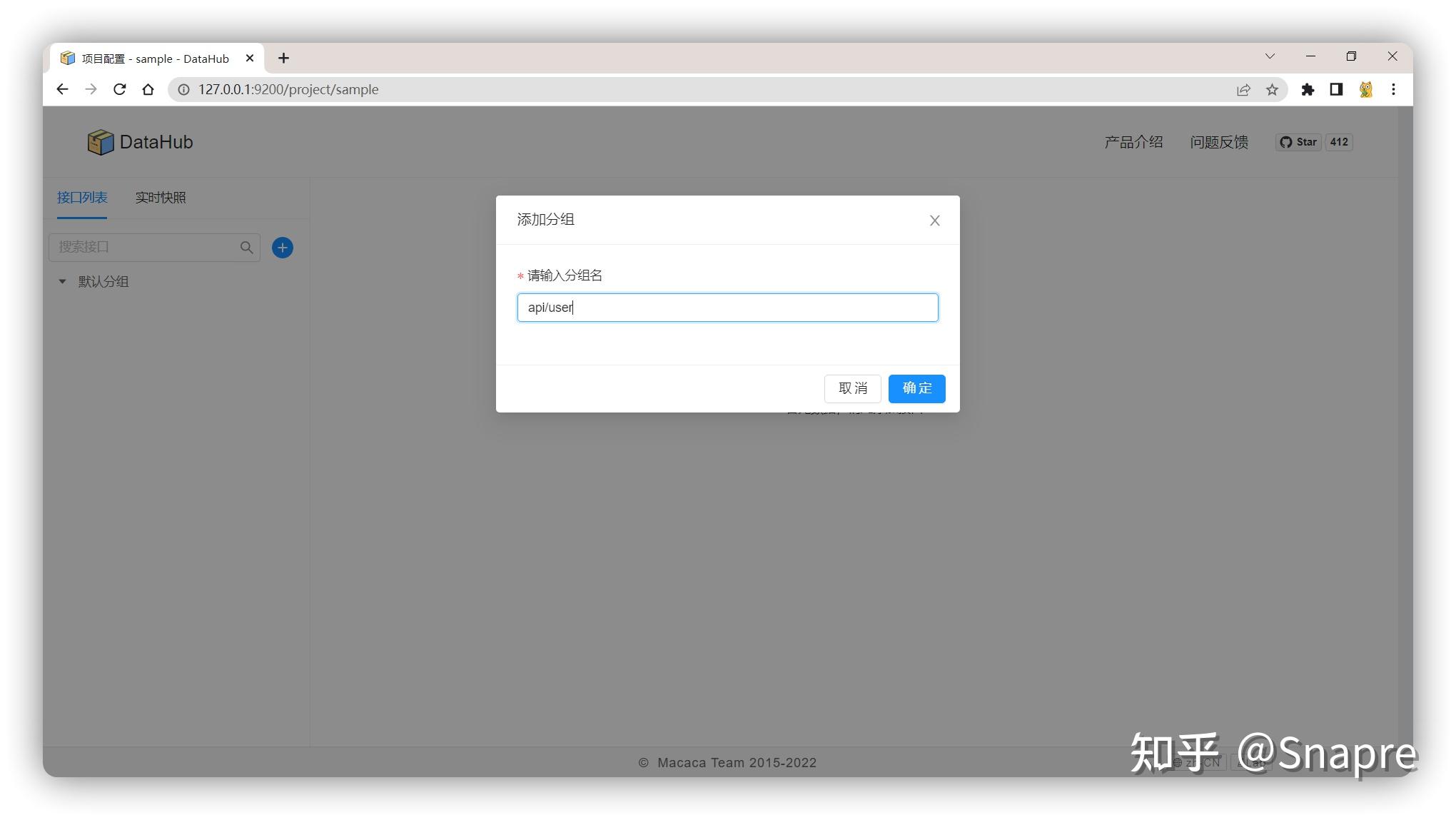Click the search magnifier icon in sidebar
The height and width of the screenshot is (820, 1456).
point(246,247)
